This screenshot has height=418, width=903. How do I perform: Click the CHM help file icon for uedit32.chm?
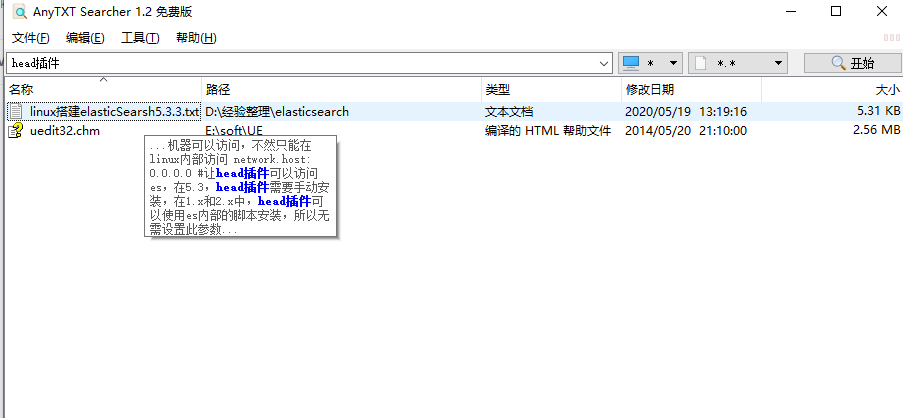coord(17,131)
